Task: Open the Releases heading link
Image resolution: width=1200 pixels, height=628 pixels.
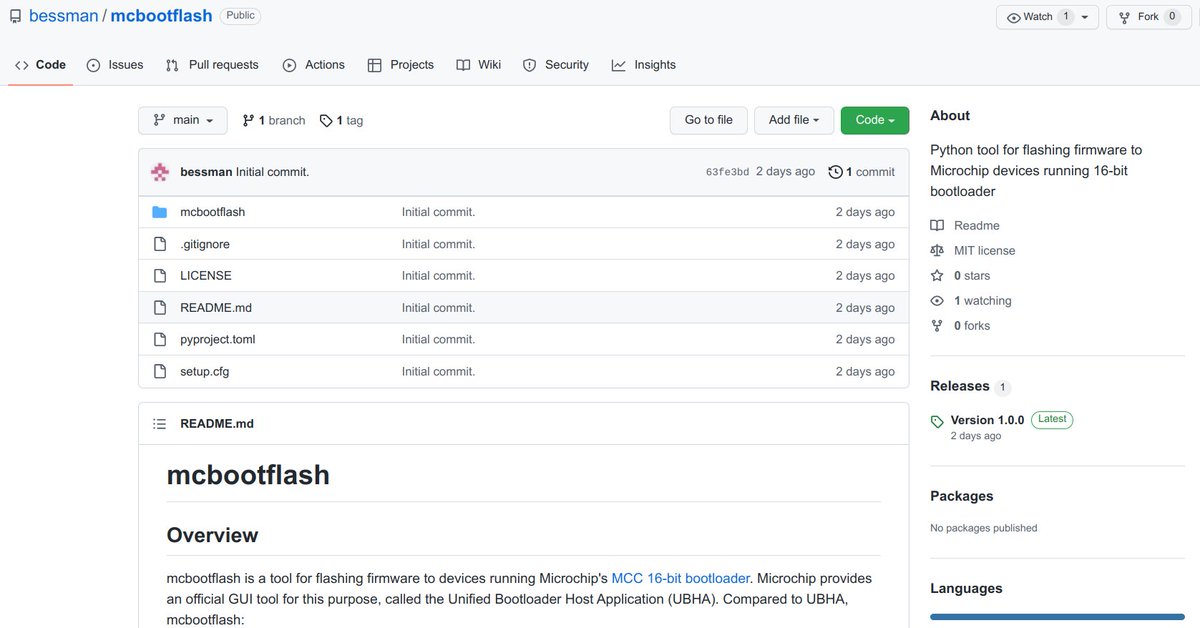Action: click(960, 386)
